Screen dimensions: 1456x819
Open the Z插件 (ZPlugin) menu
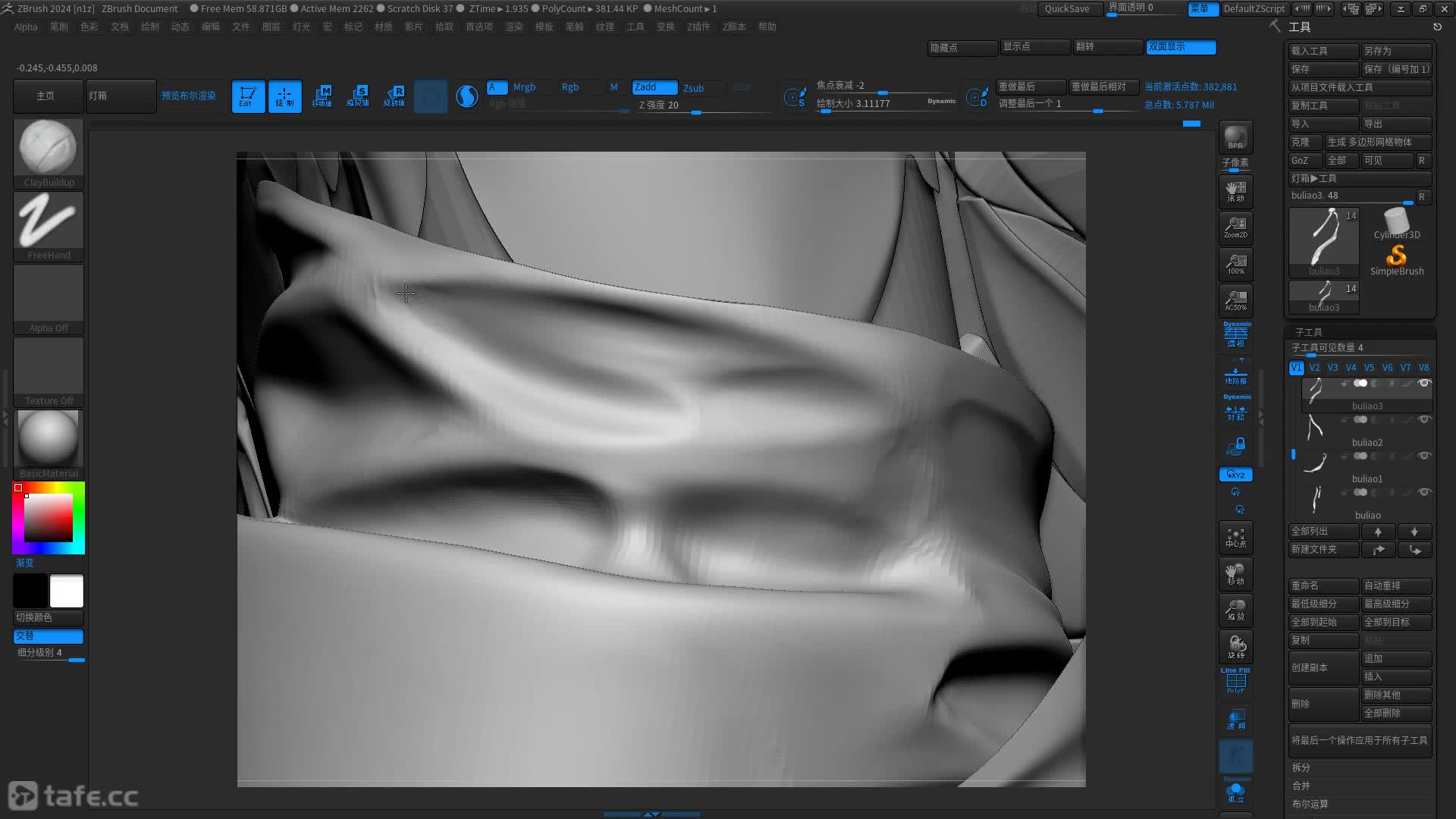698,27
